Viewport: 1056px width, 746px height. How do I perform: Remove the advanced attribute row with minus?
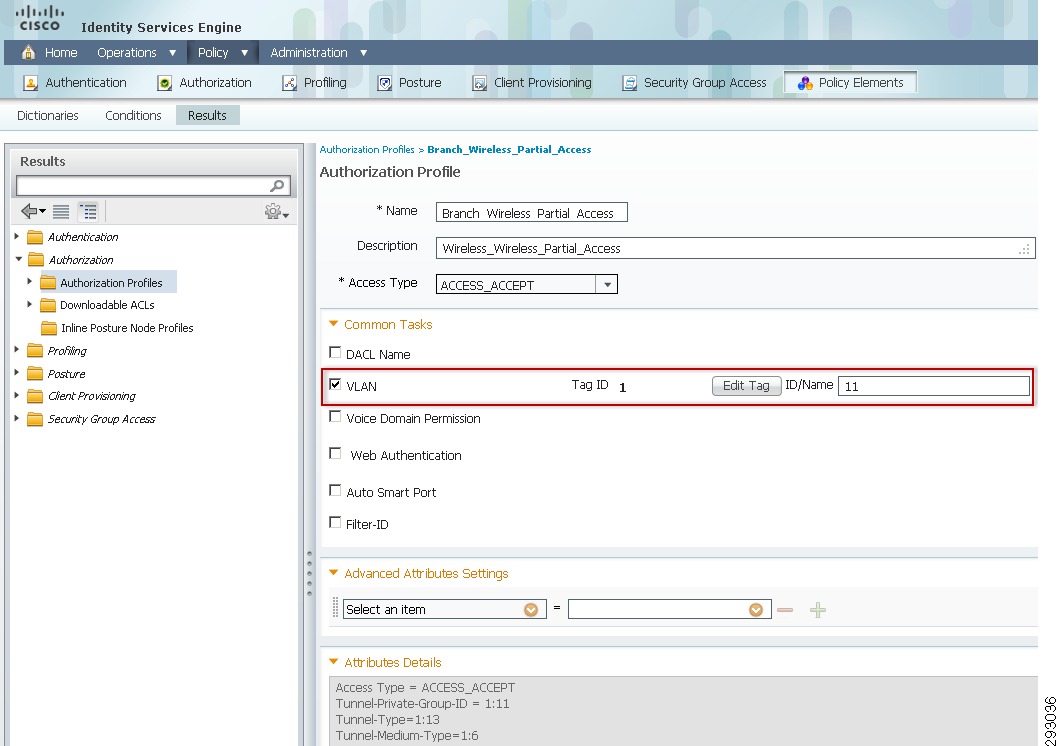pyautogui.click(x=785, y=610)
